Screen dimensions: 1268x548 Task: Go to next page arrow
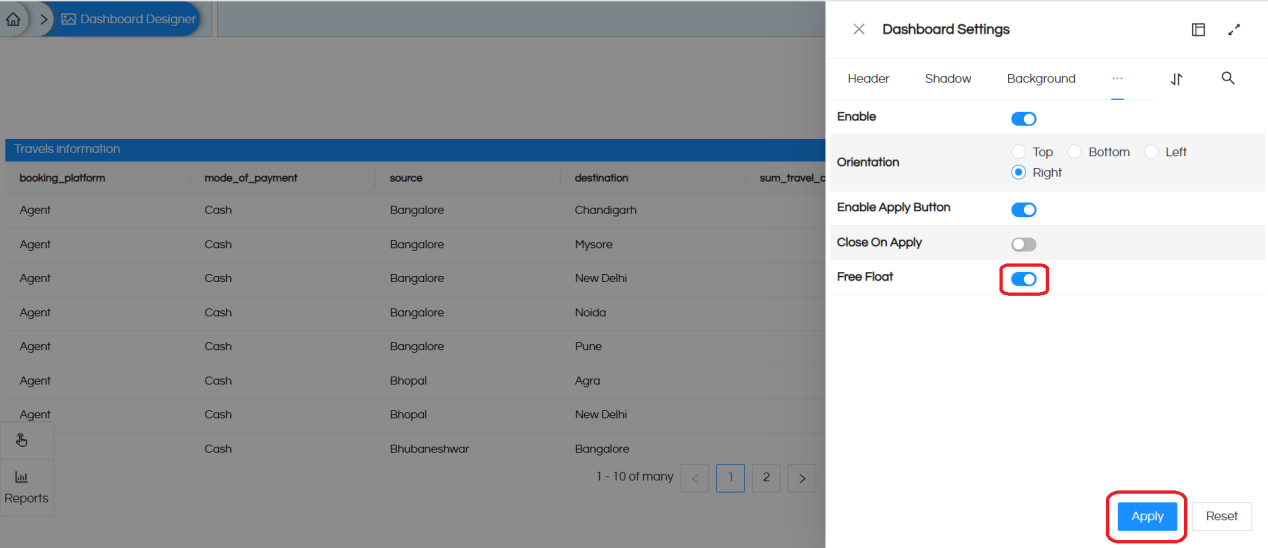802,478
